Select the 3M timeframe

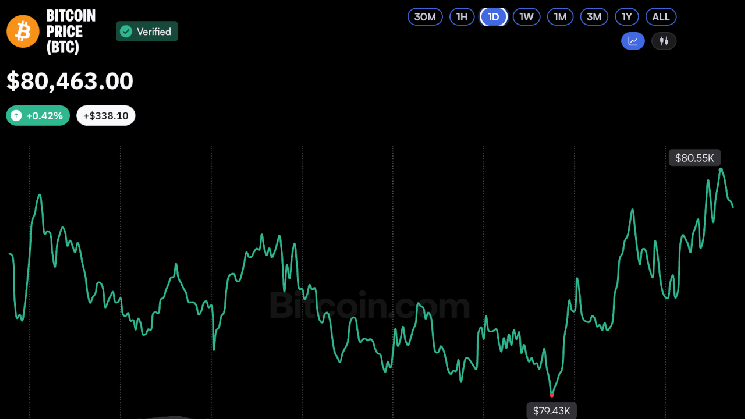tap(594, 17)
